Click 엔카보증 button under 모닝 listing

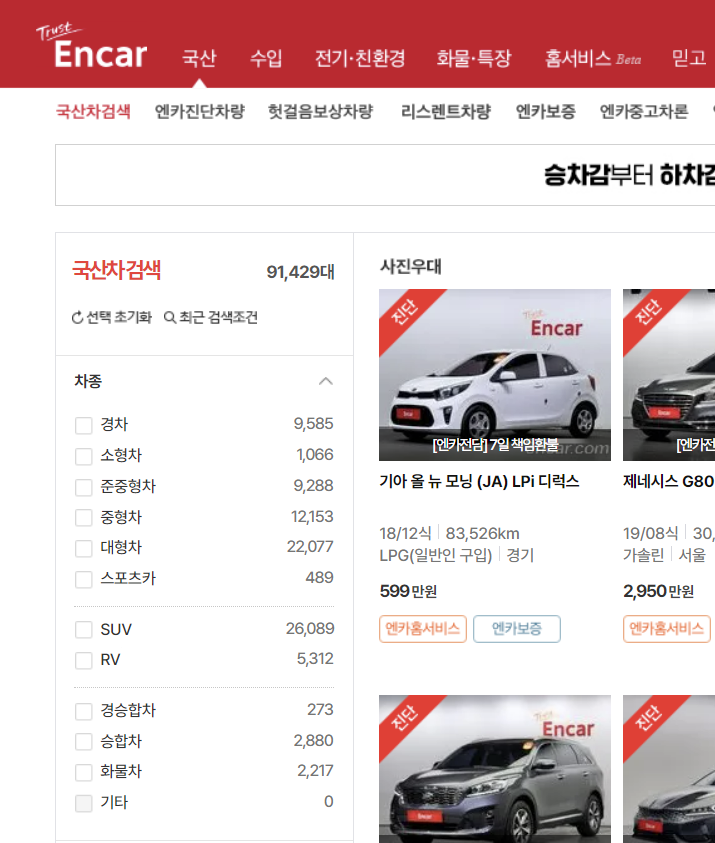coord(517,628)
